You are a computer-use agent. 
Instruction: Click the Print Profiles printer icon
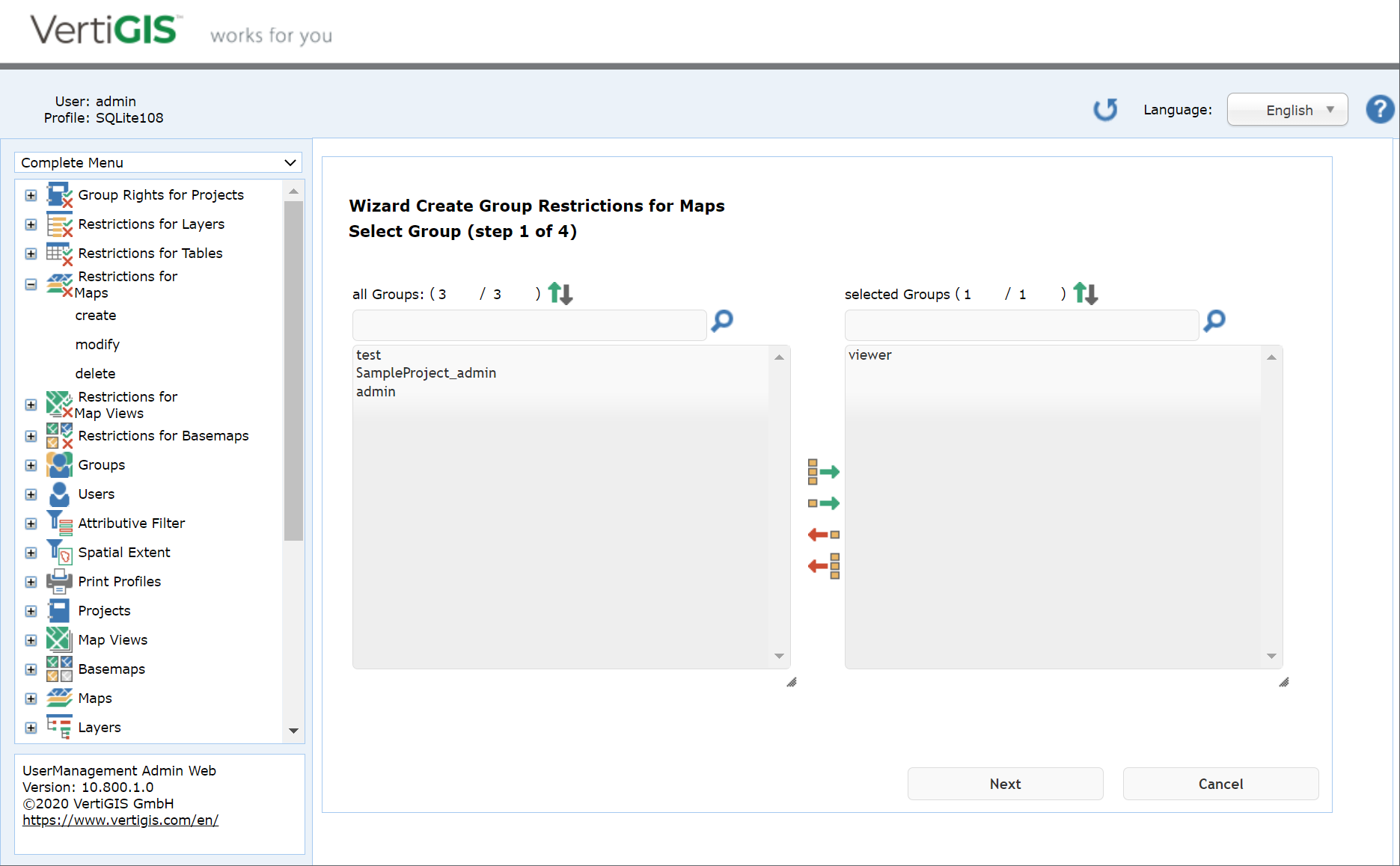click(x=59, y=581)
